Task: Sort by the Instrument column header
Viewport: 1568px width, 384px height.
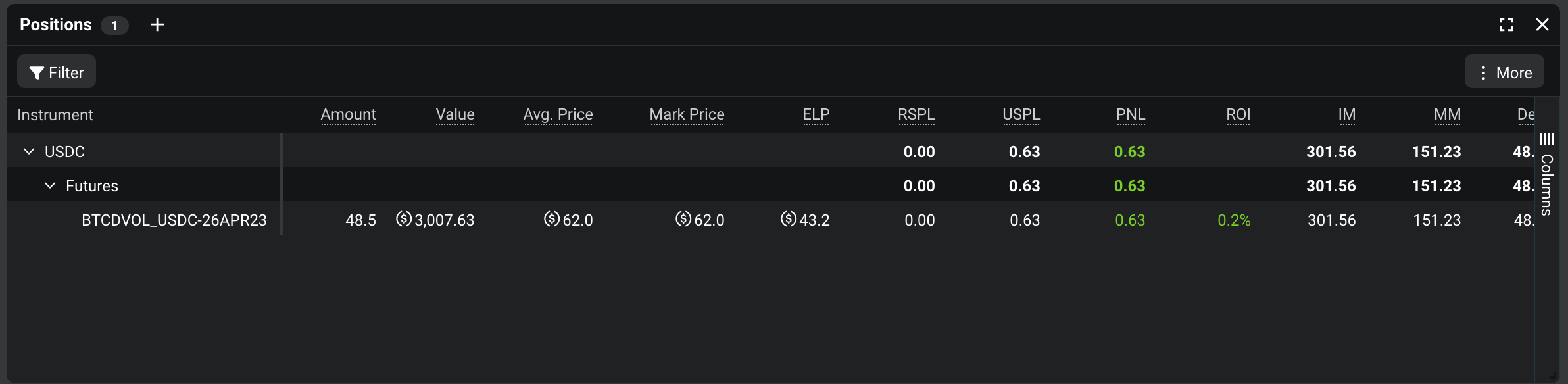Action: 55,115
